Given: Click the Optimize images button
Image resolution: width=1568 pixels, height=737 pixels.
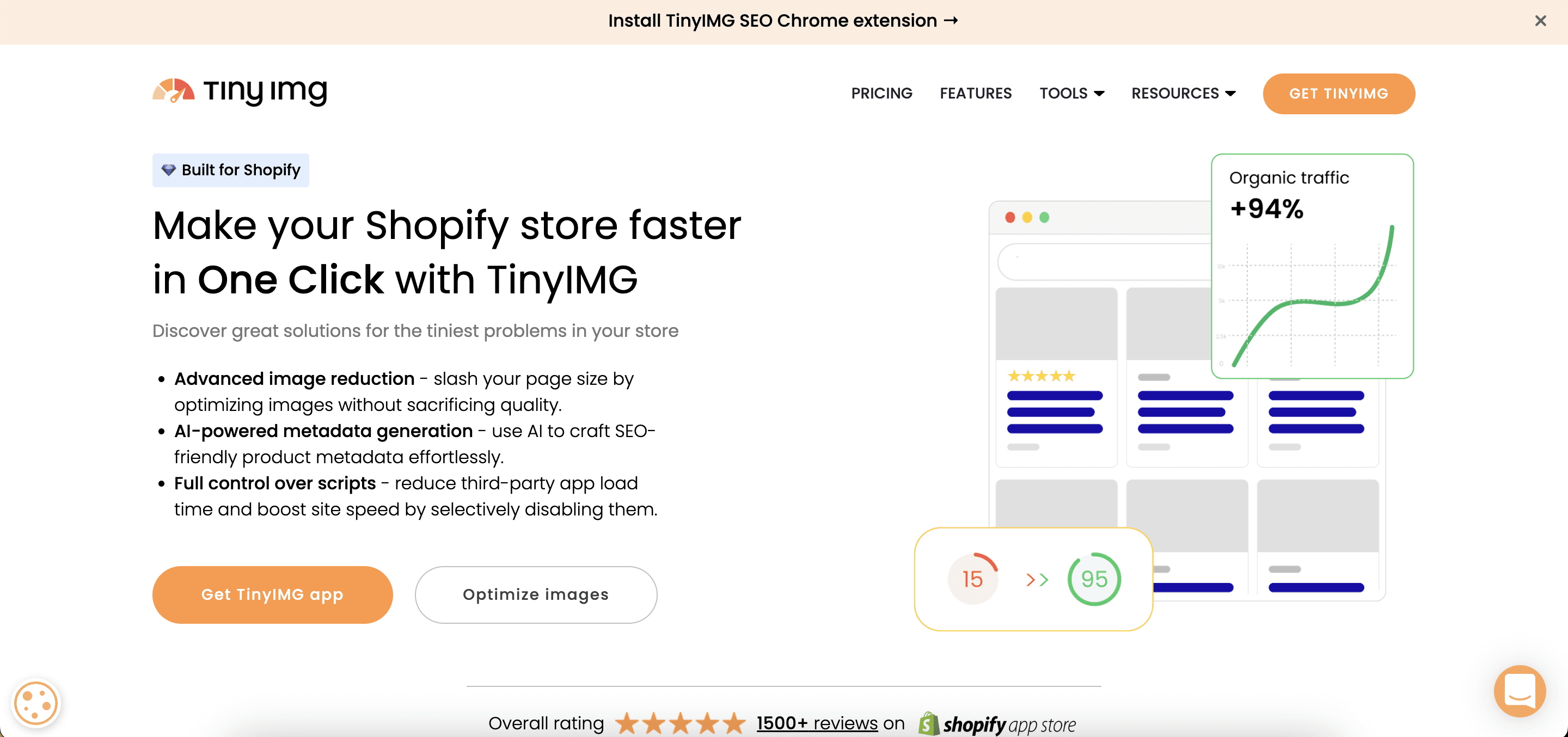Looking at the screenshot, I should pos(536,594).
